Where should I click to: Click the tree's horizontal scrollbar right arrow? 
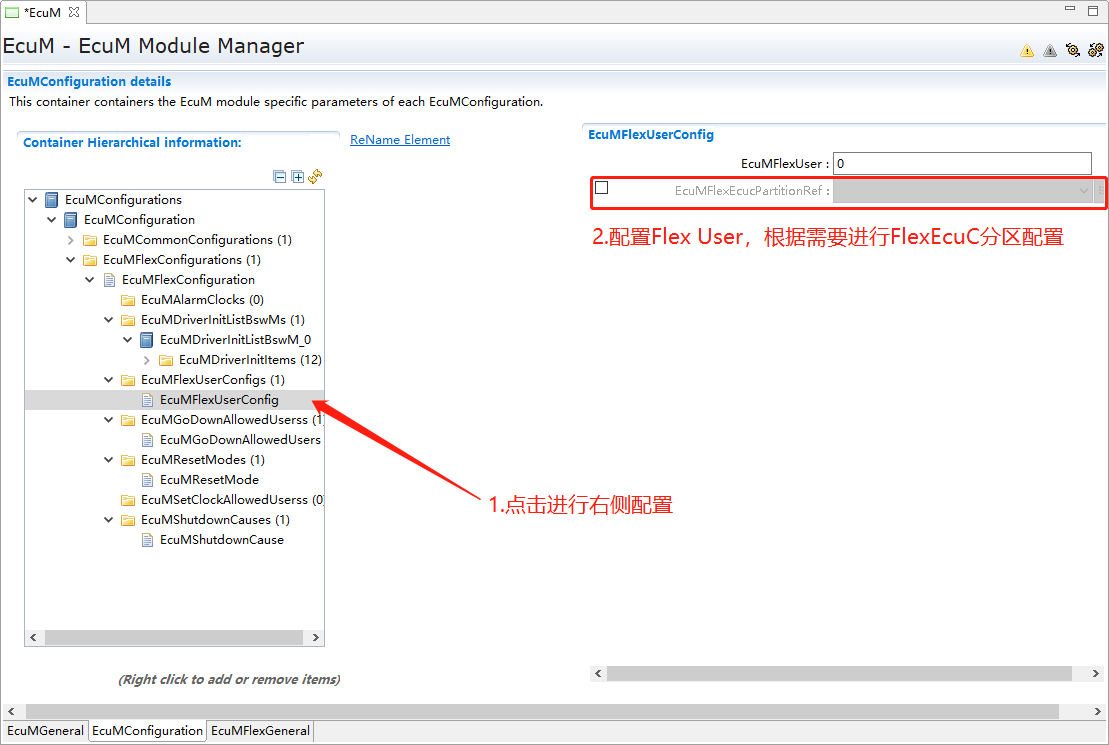[316, 638]
